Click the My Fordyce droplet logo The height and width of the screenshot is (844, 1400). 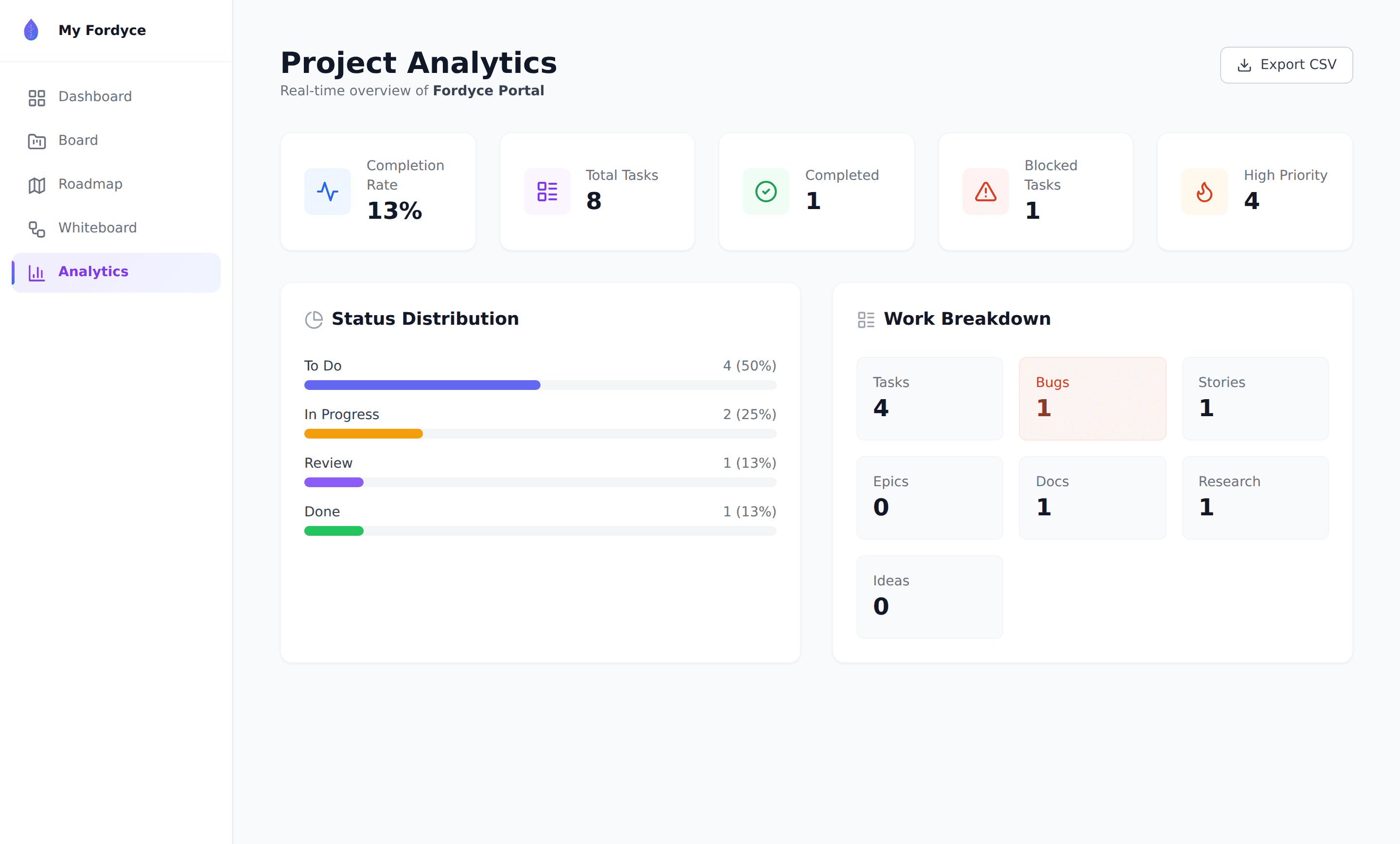(x=31, y=30)
